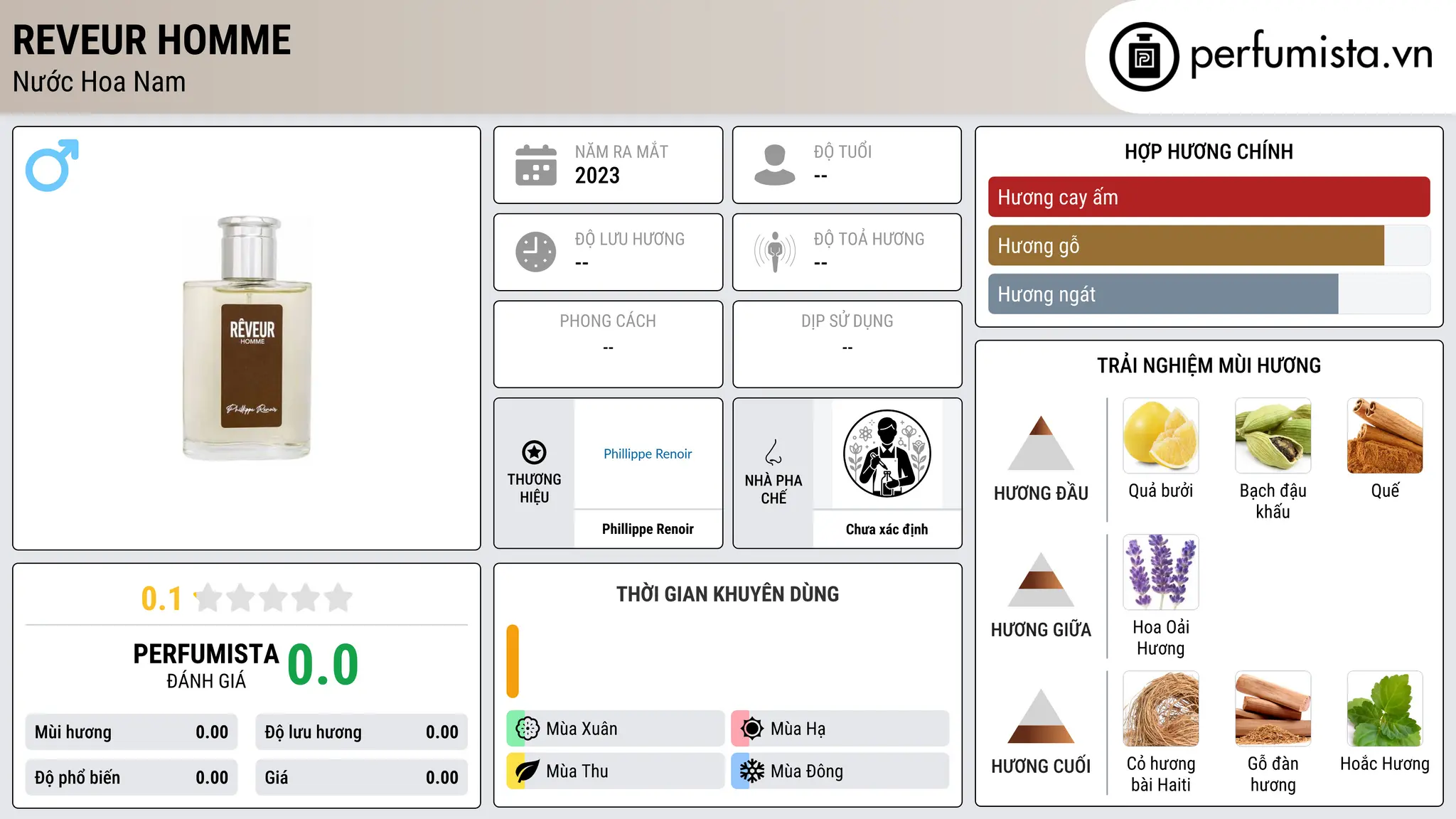Click the Hương giữa pyramid icon
This screenshot has height=819, width=1456.
(1041, 579)
